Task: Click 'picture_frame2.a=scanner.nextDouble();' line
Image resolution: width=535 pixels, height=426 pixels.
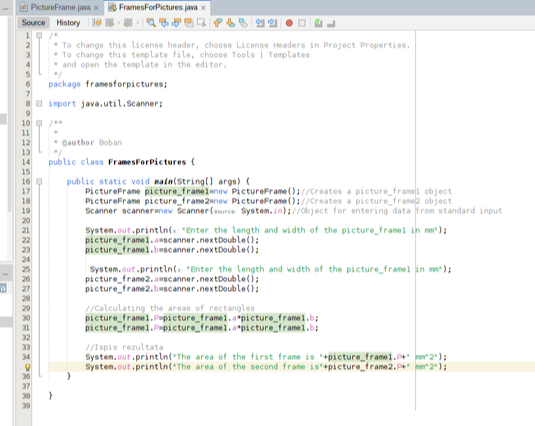Action: pos(172,279)
